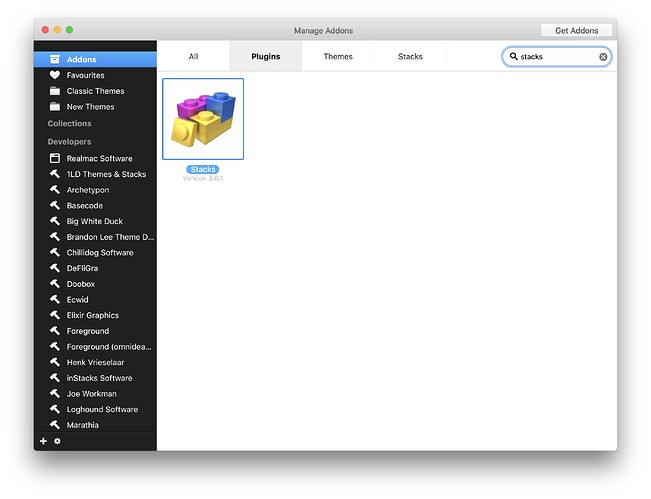Click the plus add button in sidebar
Image resolution: width=651 pixels, height=499 pixels.
tap(43, 441)
